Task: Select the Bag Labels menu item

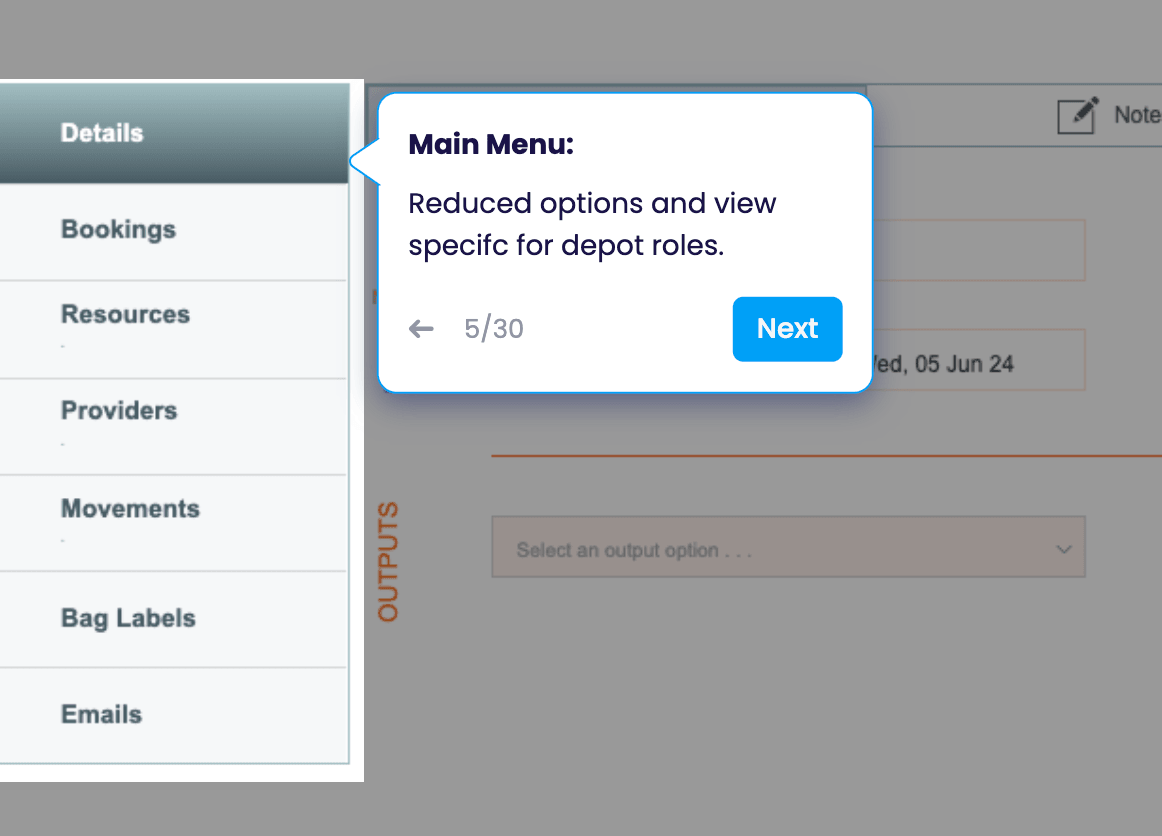Action: 128,618
